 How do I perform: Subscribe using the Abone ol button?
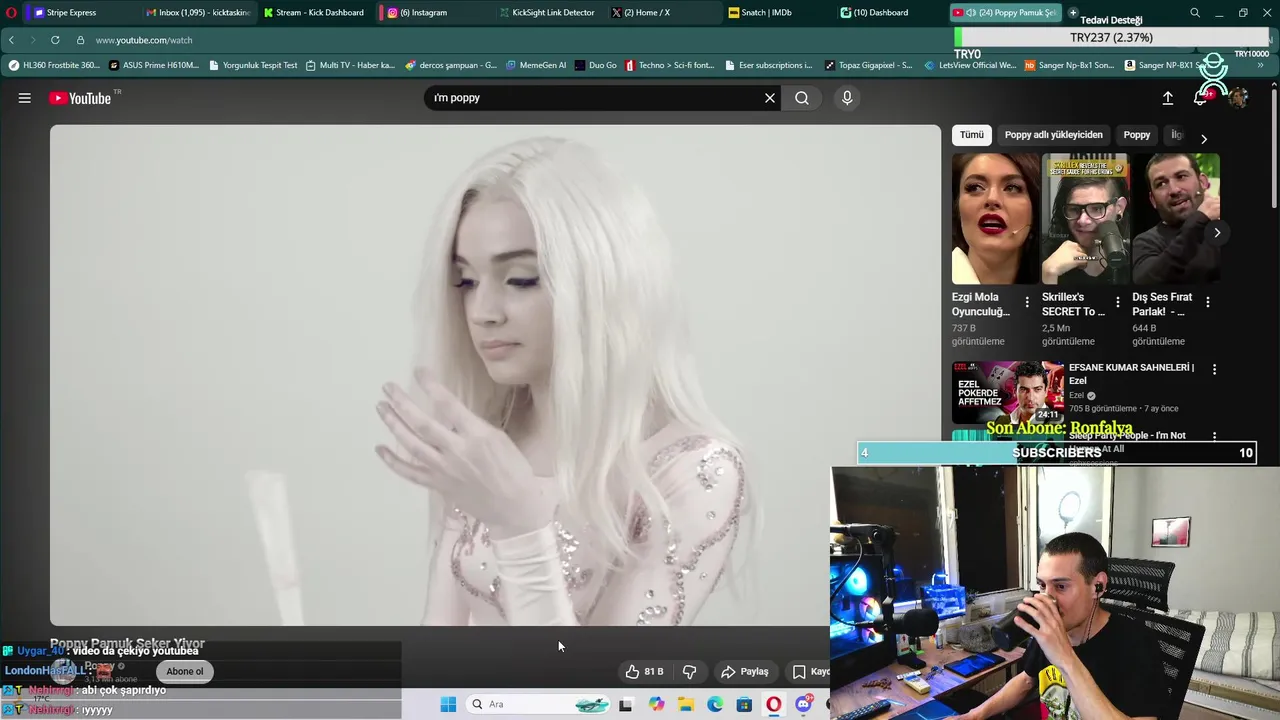185,672
